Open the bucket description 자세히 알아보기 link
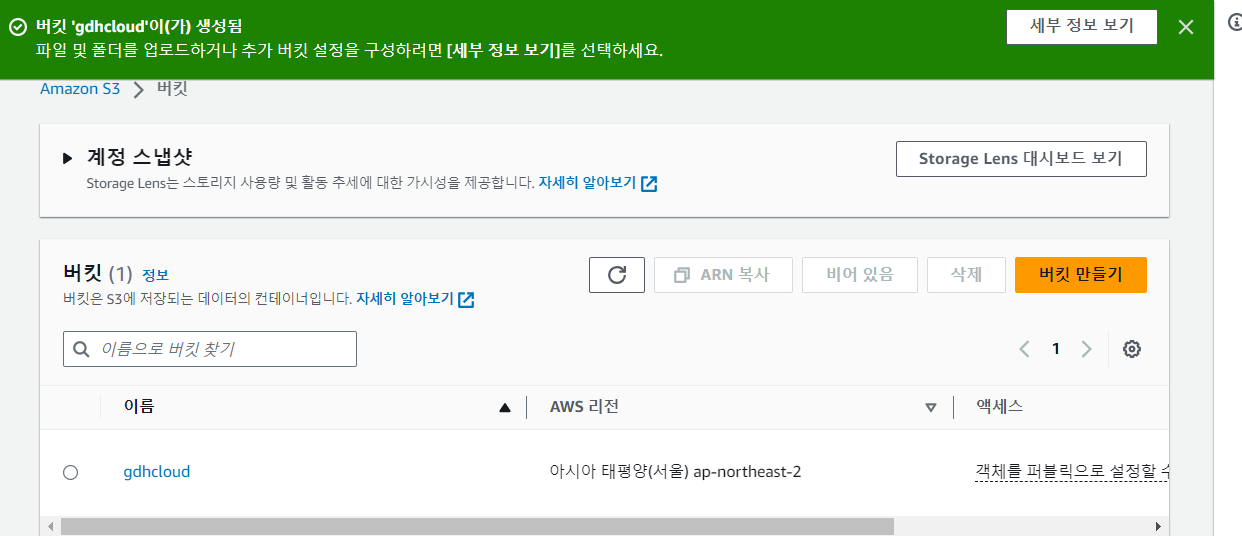The height and width of the screenshot is (536, 1242). click(405, 299)
